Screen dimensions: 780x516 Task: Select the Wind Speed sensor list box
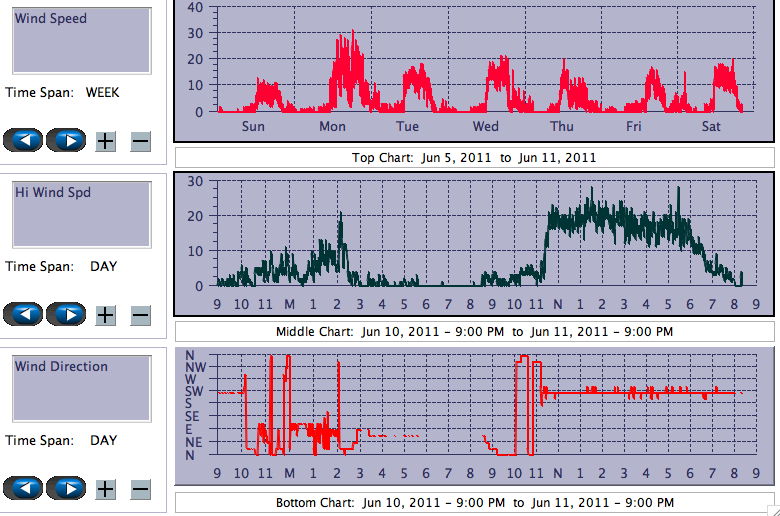coord(80,40)
